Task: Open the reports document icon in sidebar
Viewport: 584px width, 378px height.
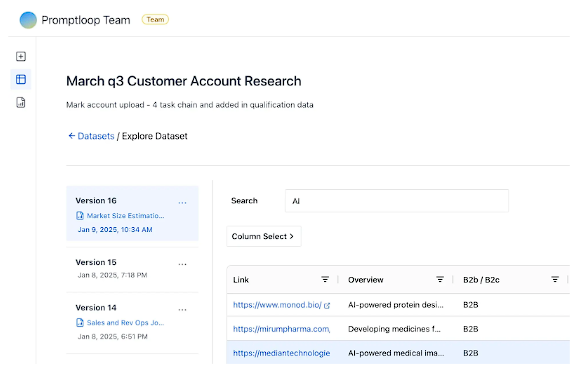Action: 21,102
